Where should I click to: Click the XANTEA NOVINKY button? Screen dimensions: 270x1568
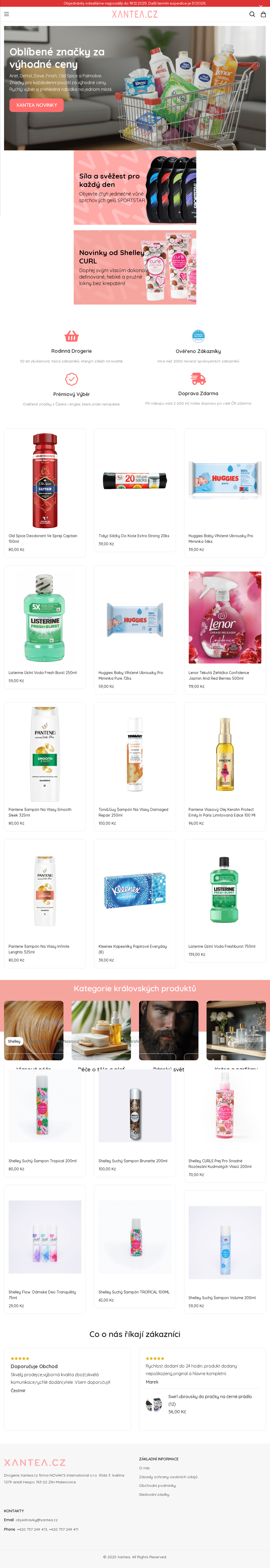click(x=36, y=105)
